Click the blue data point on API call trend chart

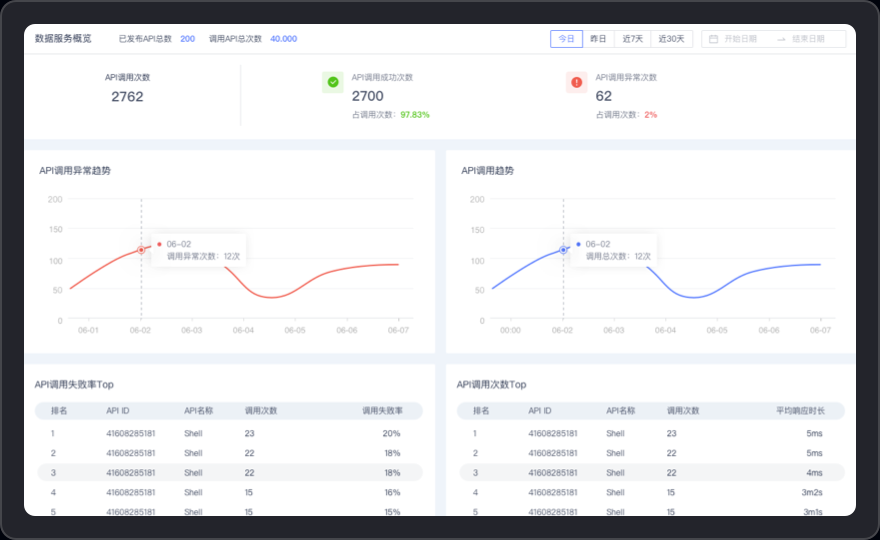563,250
